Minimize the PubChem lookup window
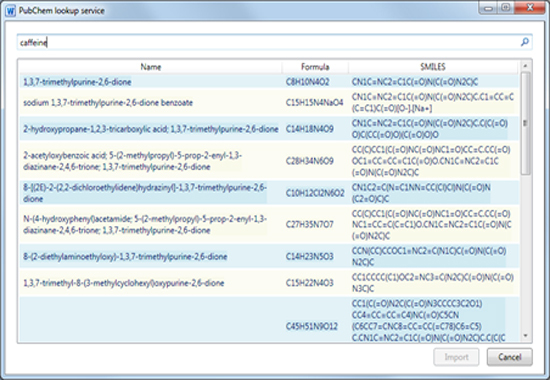550x380 pixels. click(x=488, y=7)
